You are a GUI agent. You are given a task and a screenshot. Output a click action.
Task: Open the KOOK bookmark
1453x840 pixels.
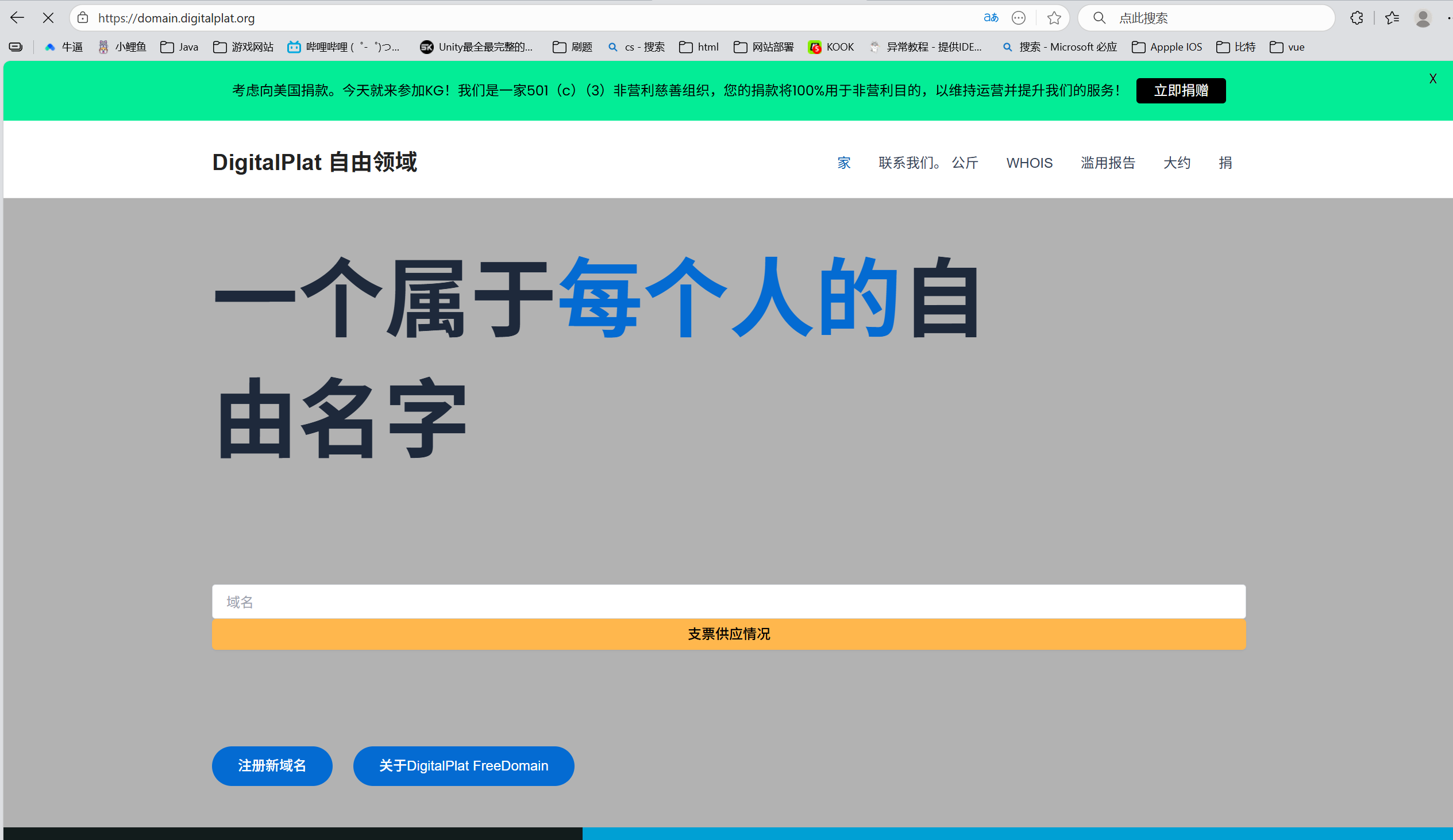tap(831, 47)
